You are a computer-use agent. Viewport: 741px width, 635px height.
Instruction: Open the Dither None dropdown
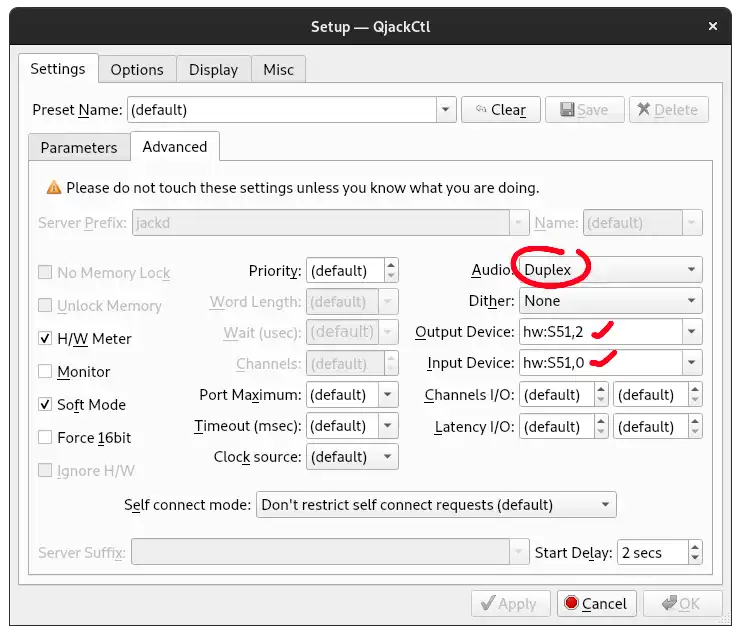[611, 300]
